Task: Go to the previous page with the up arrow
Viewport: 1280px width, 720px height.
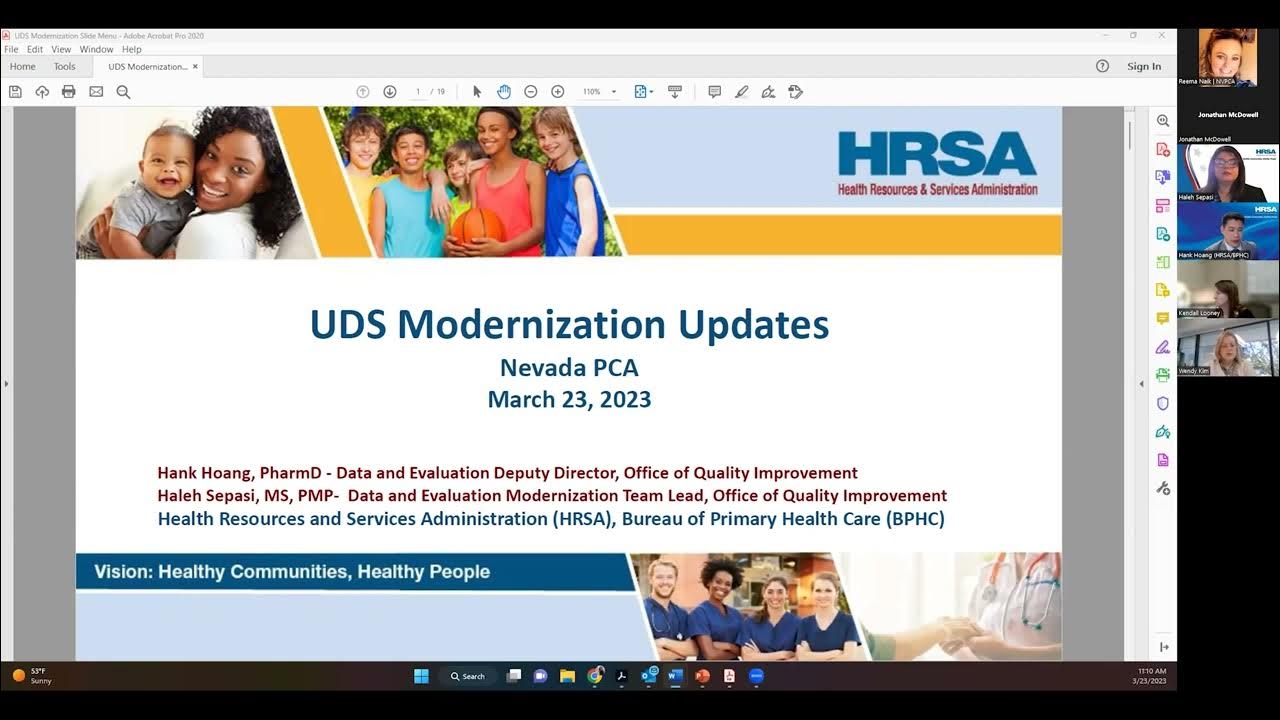Action: [363, 92]
